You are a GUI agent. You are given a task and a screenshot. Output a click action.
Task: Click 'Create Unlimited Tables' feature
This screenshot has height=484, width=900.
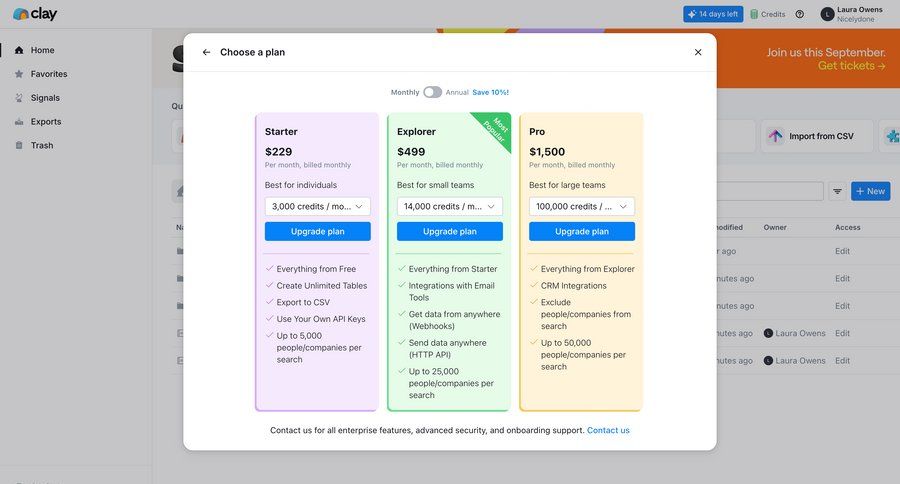point(321,285)
